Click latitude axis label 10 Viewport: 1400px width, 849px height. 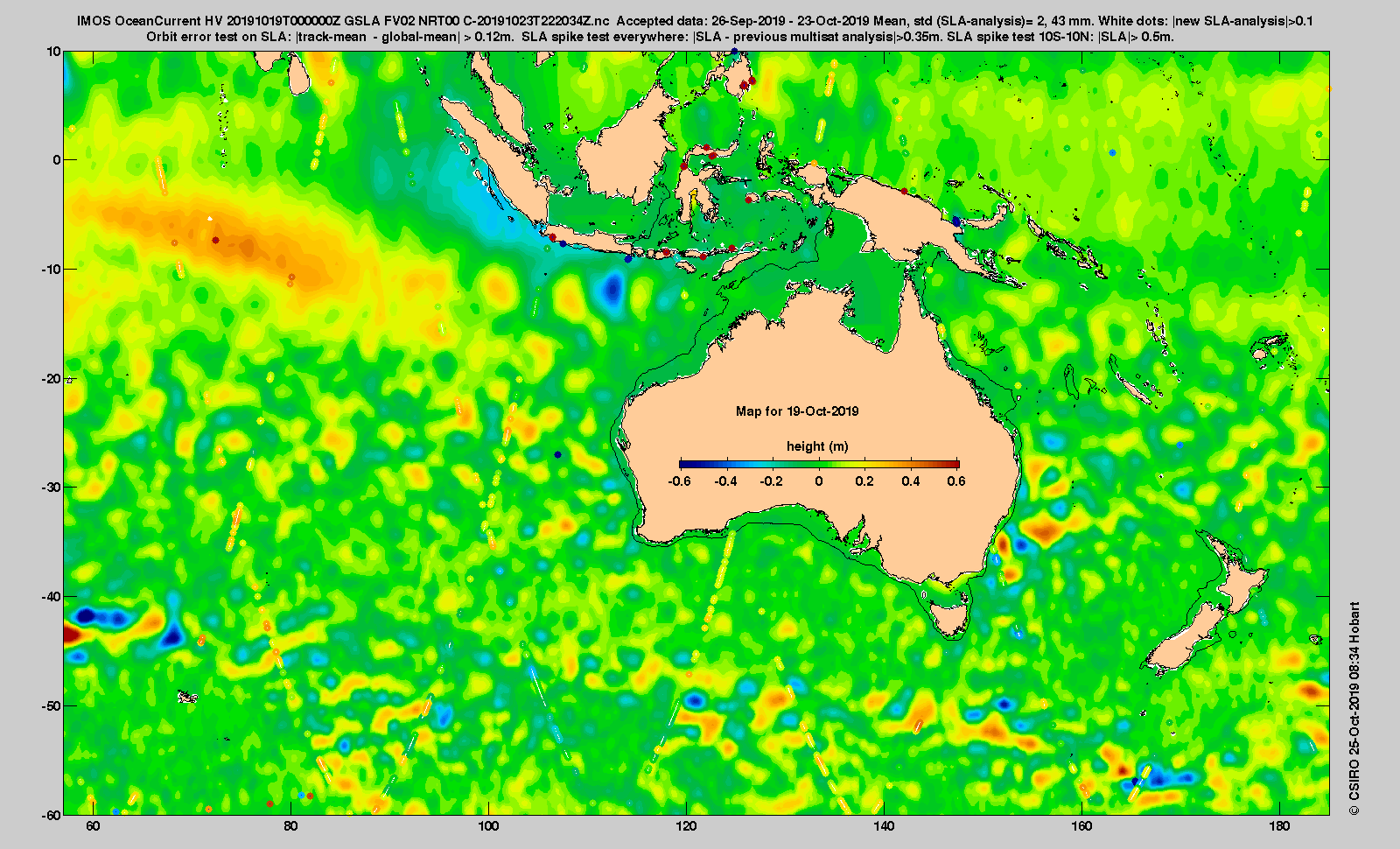pos(53,52)
